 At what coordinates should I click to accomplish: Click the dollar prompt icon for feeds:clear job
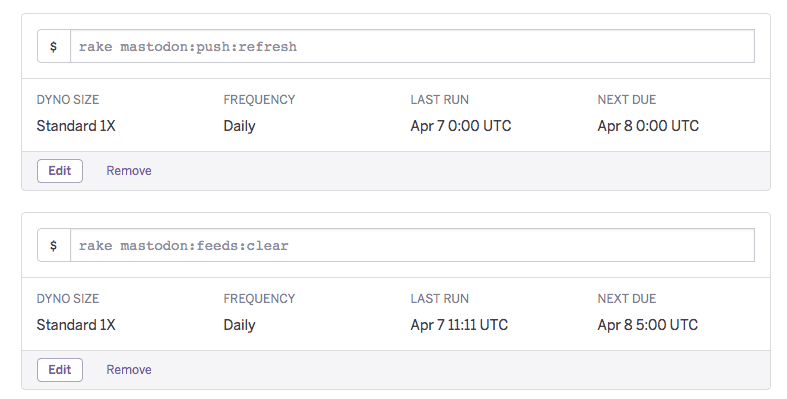tap(54, 245)
